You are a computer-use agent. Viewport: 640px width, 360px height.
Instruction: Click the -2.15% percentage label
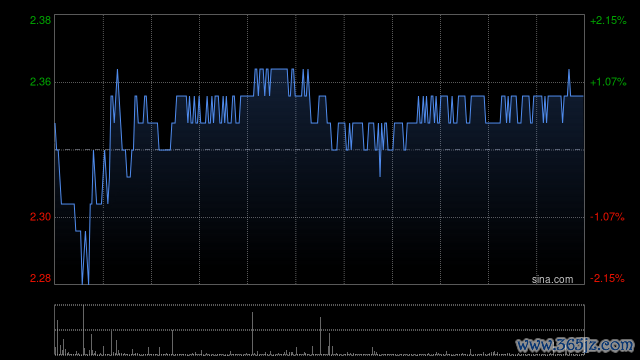click(607, 278)
